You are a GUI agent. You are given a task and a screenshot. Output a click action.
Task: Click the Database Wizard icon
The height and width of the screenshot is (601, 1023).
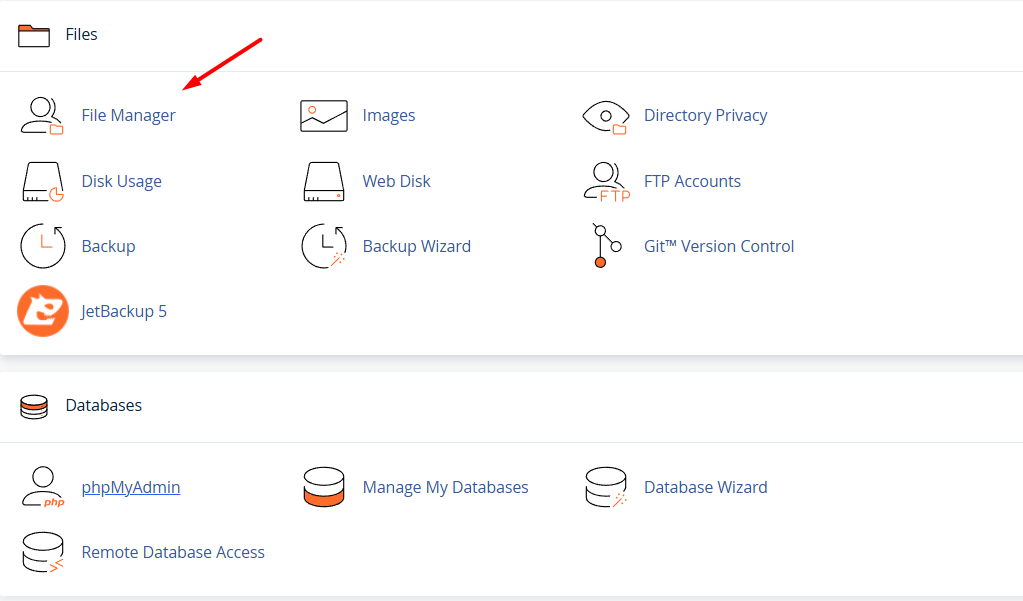(x=606, y=488)
